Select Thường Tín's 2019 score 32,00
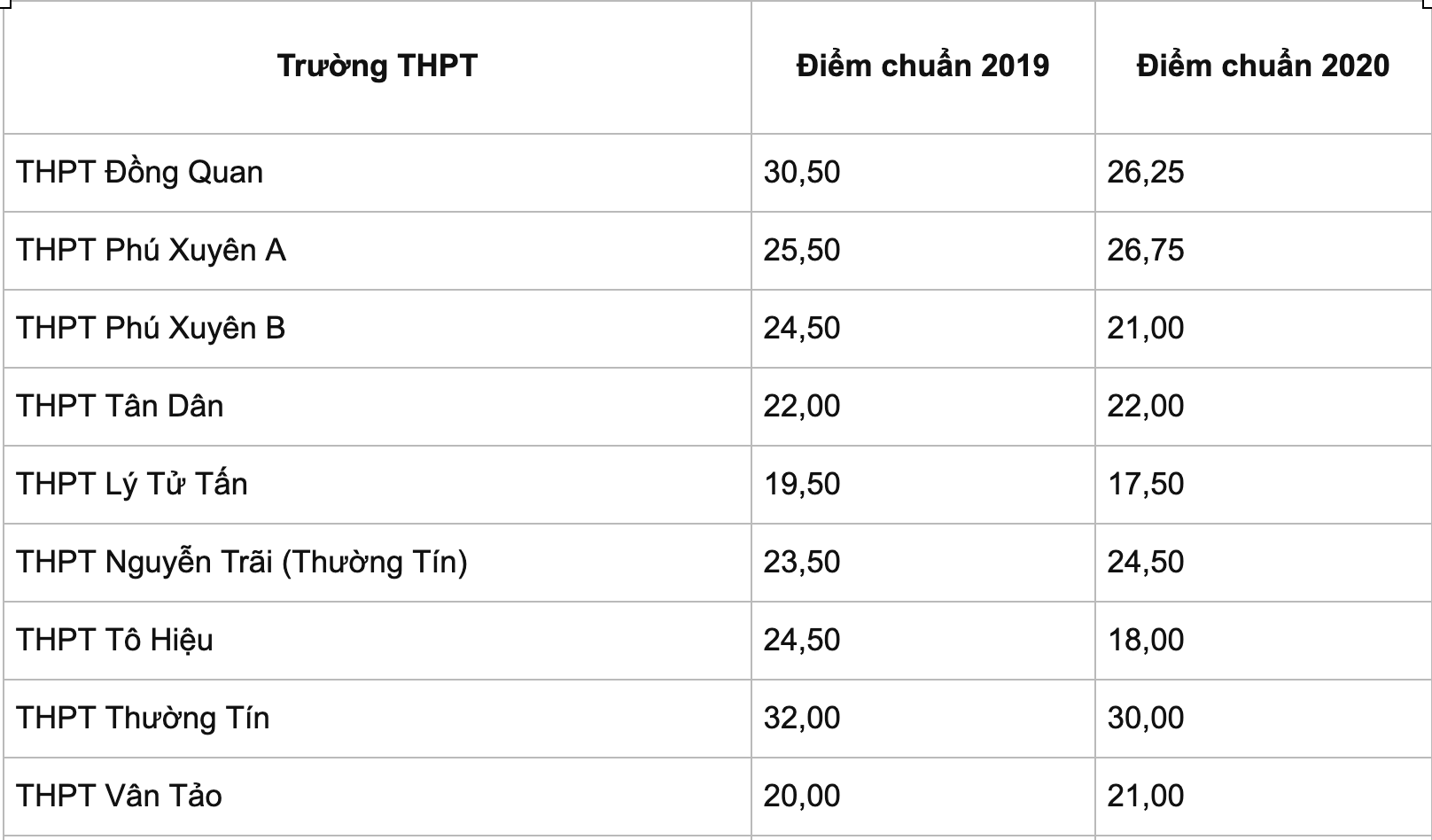This screenshot has width=1432, height=840. pyautogui.click(x=802, y=718)
